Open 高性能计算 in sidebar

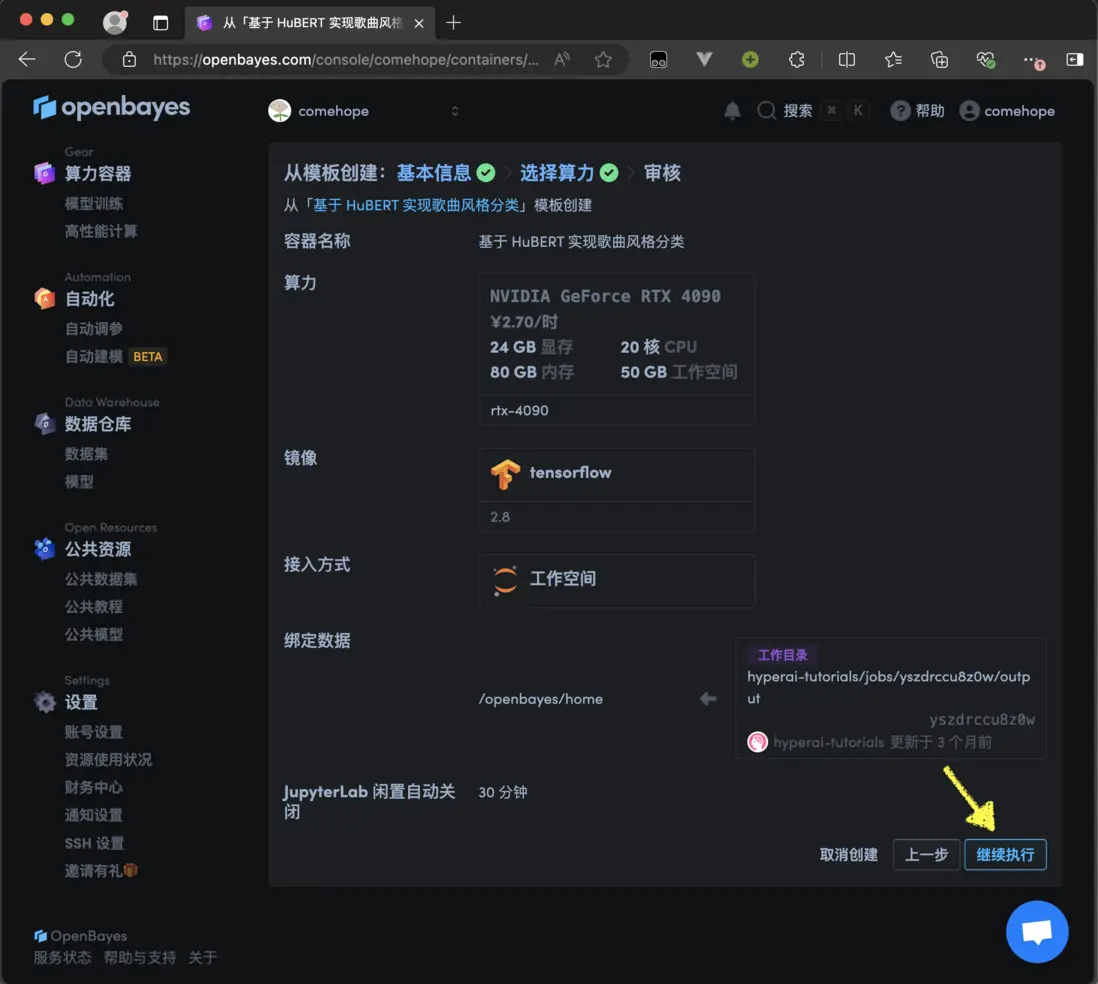click(x=101, y=231)
